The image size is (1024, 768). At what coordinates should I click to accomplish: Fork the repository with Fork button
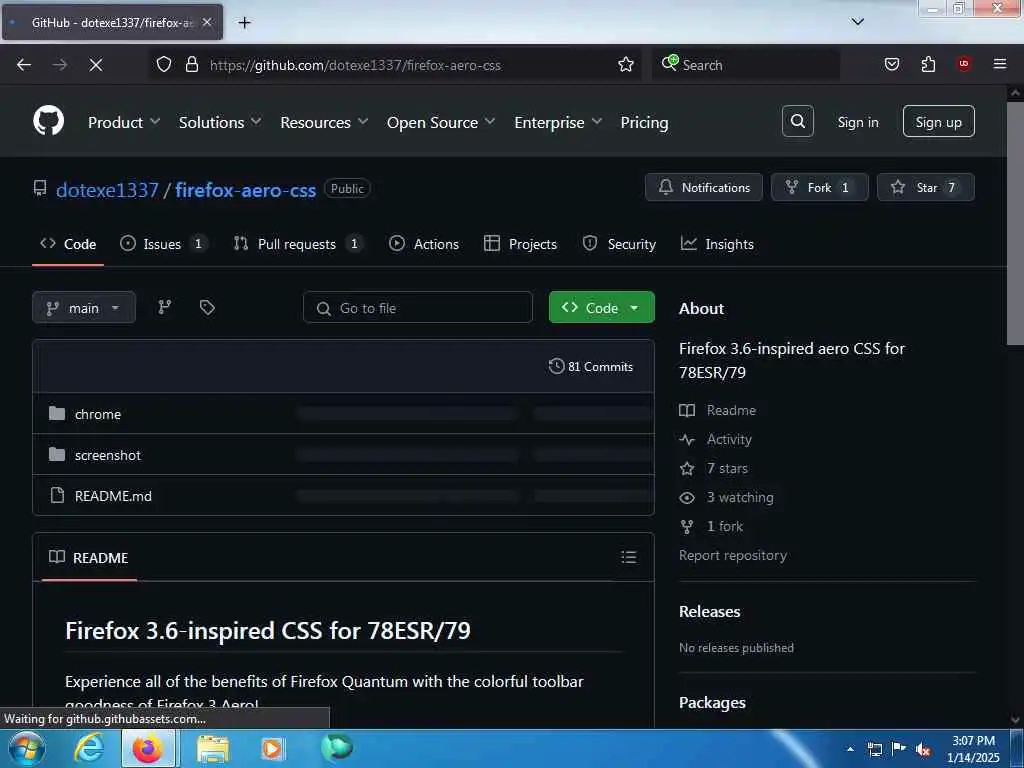pos(820,187)
